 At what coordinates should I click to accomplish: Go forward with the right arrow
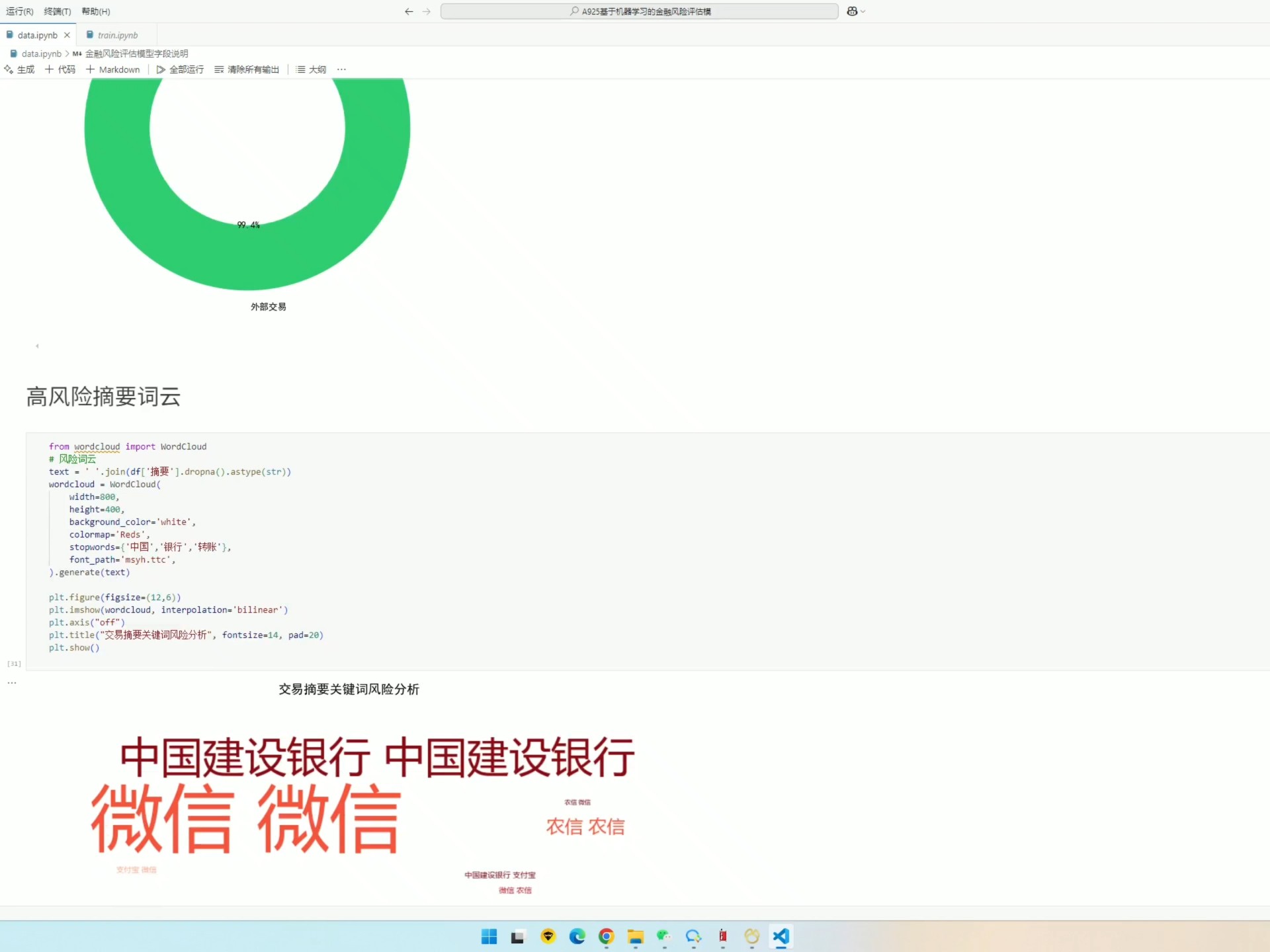(x=427, y=11)
